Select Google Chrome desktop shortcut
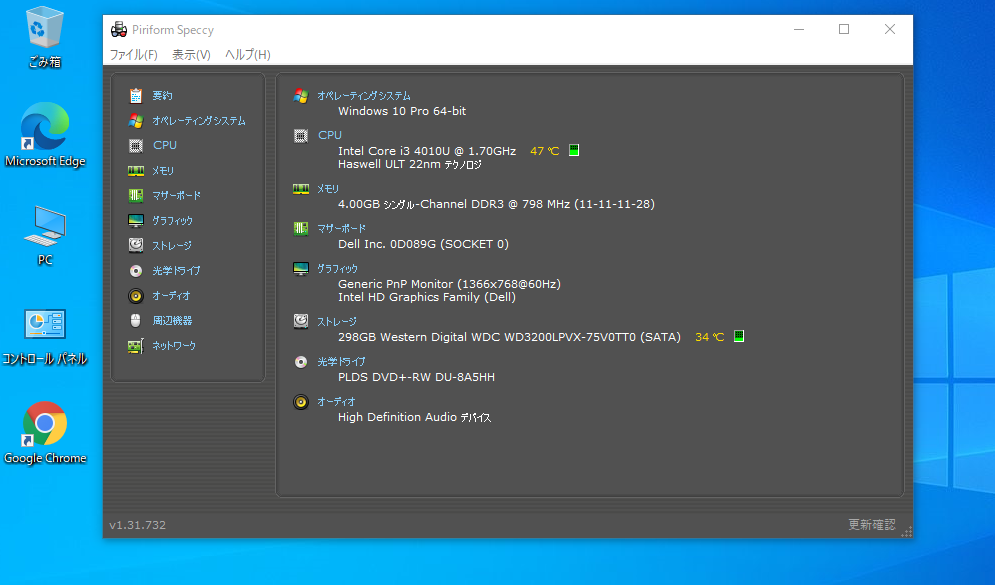The image size is (995, 585). click(44, 433)
